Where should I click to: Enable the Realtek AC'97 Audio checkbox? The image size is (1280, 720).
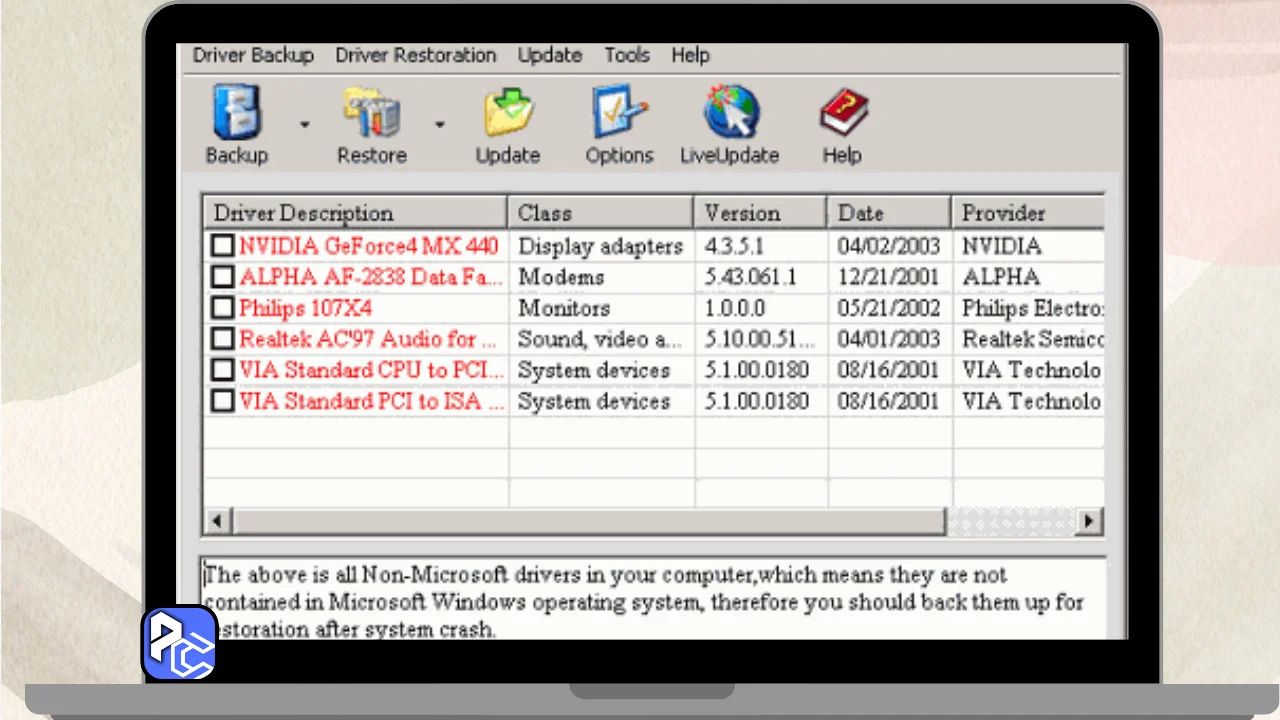click(222, 339)
